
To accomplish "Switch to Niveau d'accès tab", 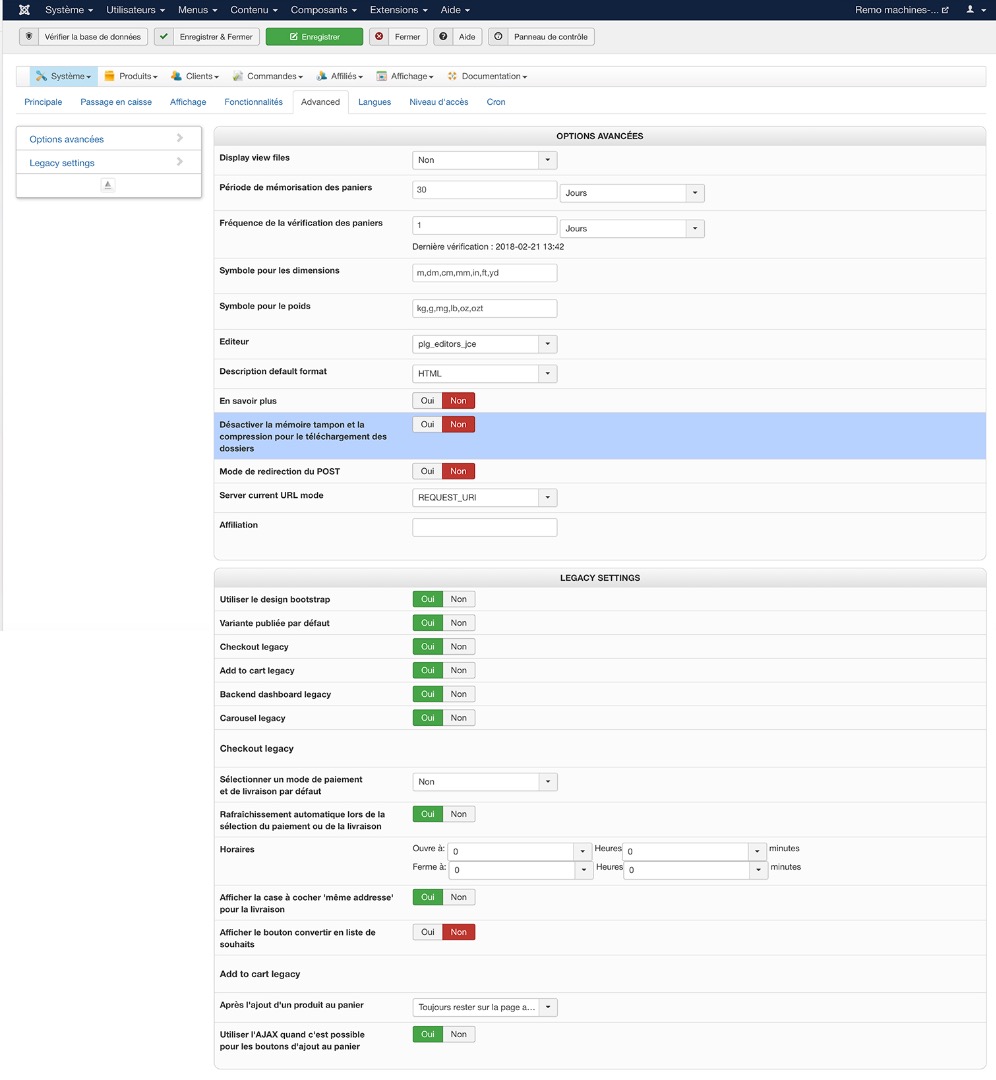I will click(439, 102).
